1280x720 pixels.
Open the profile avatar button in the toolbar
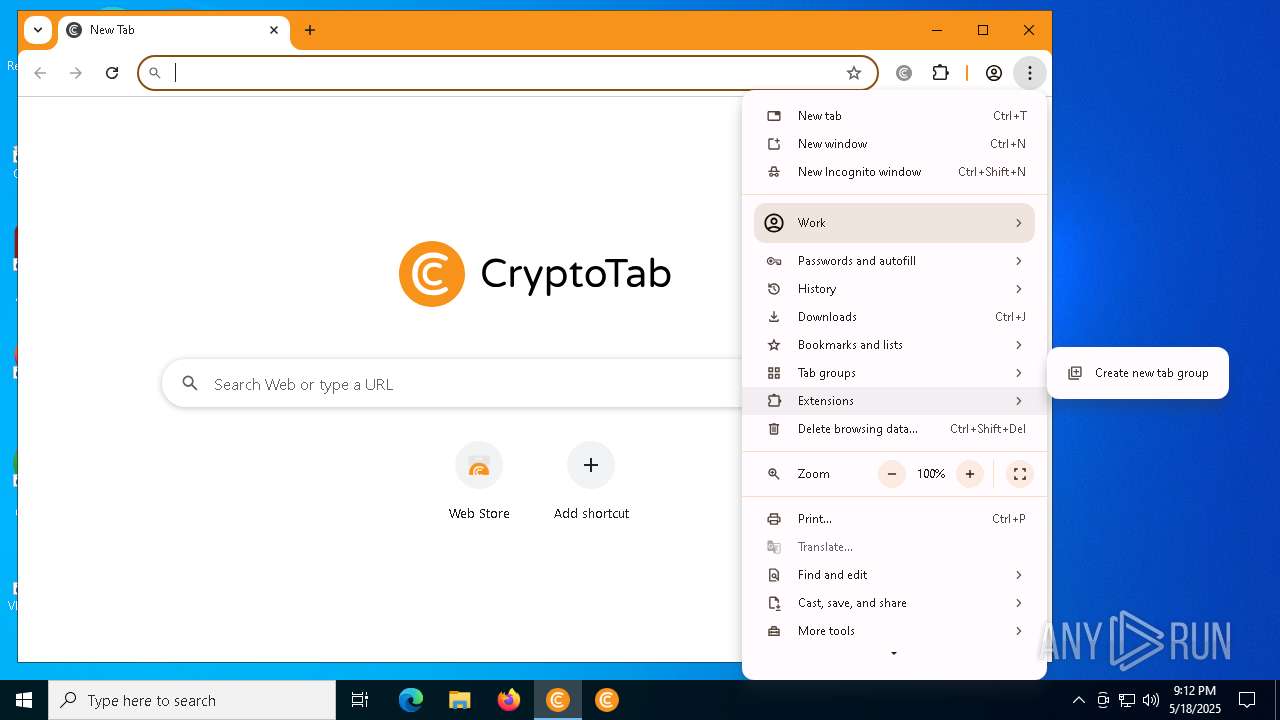tap(994, 73)
